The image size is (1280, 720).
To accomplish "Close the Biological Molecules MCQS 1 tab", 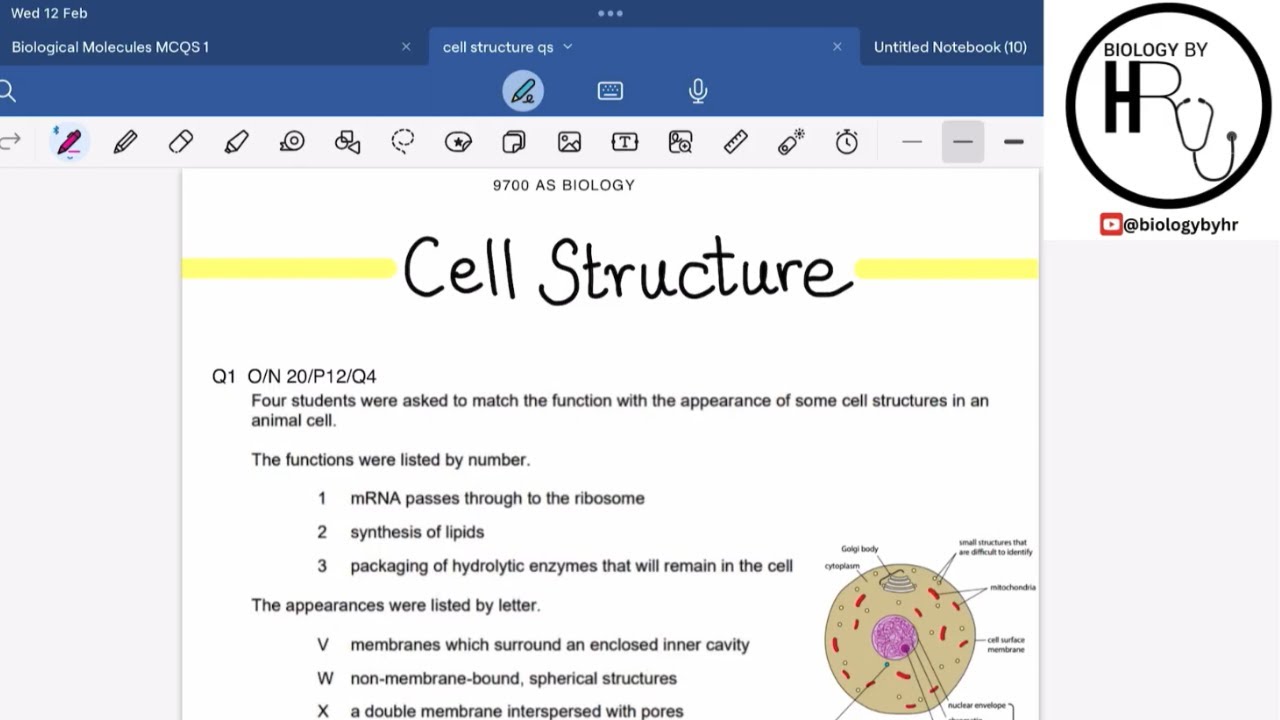I will point(406,47).
